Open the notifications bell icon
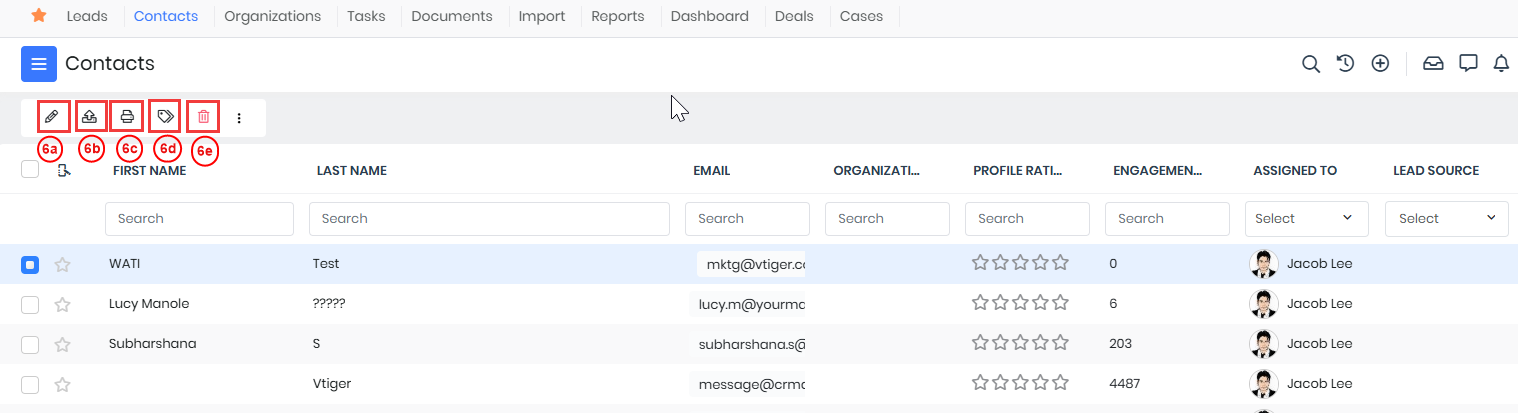 pos(1501,64)
